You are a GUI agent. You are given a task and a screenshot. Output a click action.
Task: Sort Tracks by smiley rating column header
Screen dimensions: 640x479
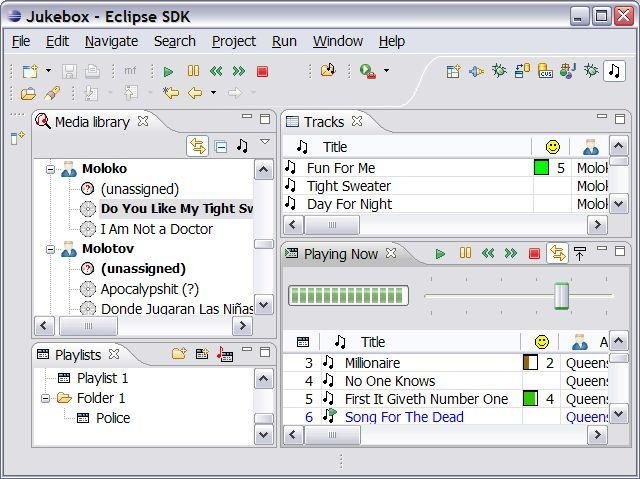[x=553, y=147]
